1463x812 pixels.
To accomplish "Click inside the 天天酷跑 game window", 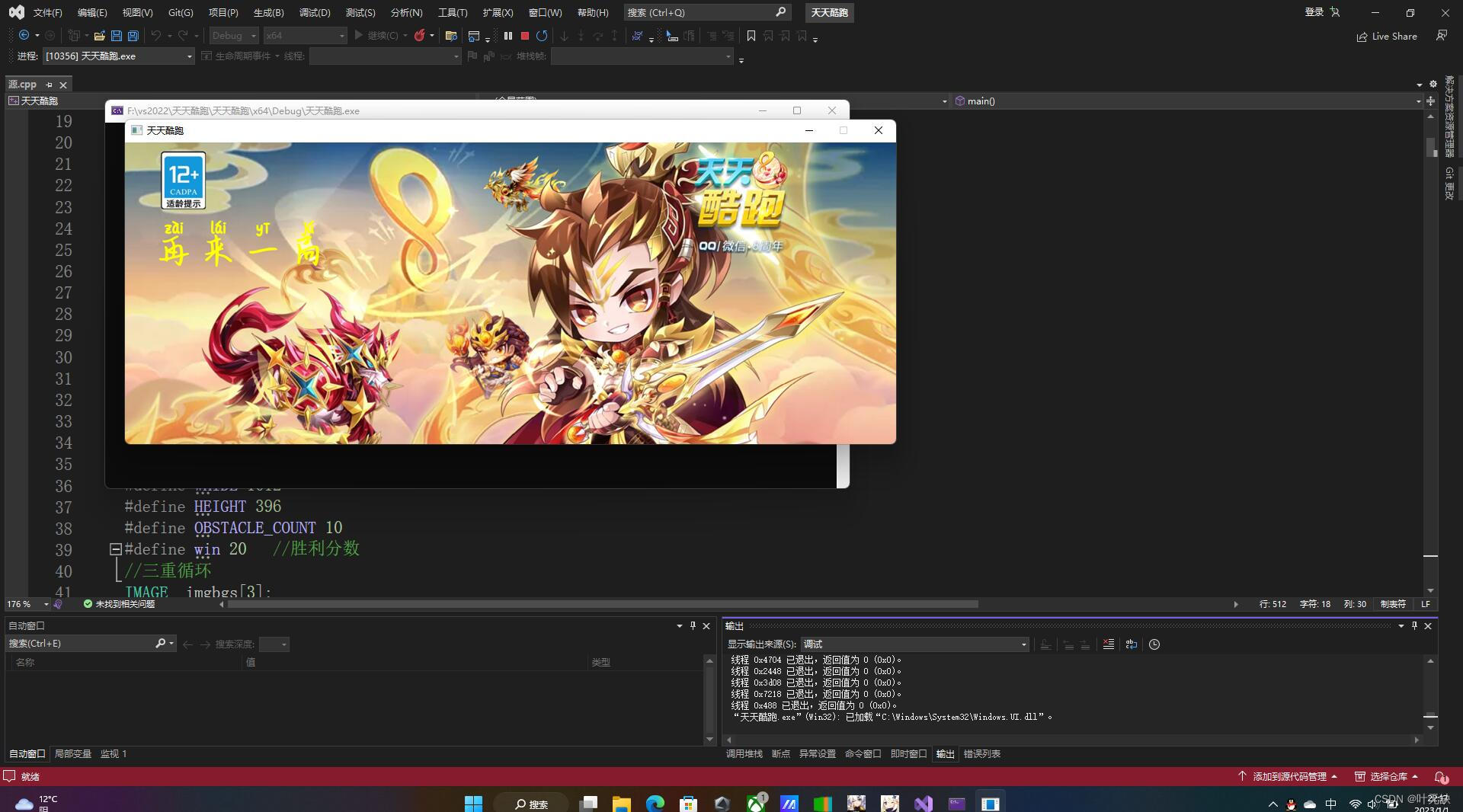I will [511, 293].
